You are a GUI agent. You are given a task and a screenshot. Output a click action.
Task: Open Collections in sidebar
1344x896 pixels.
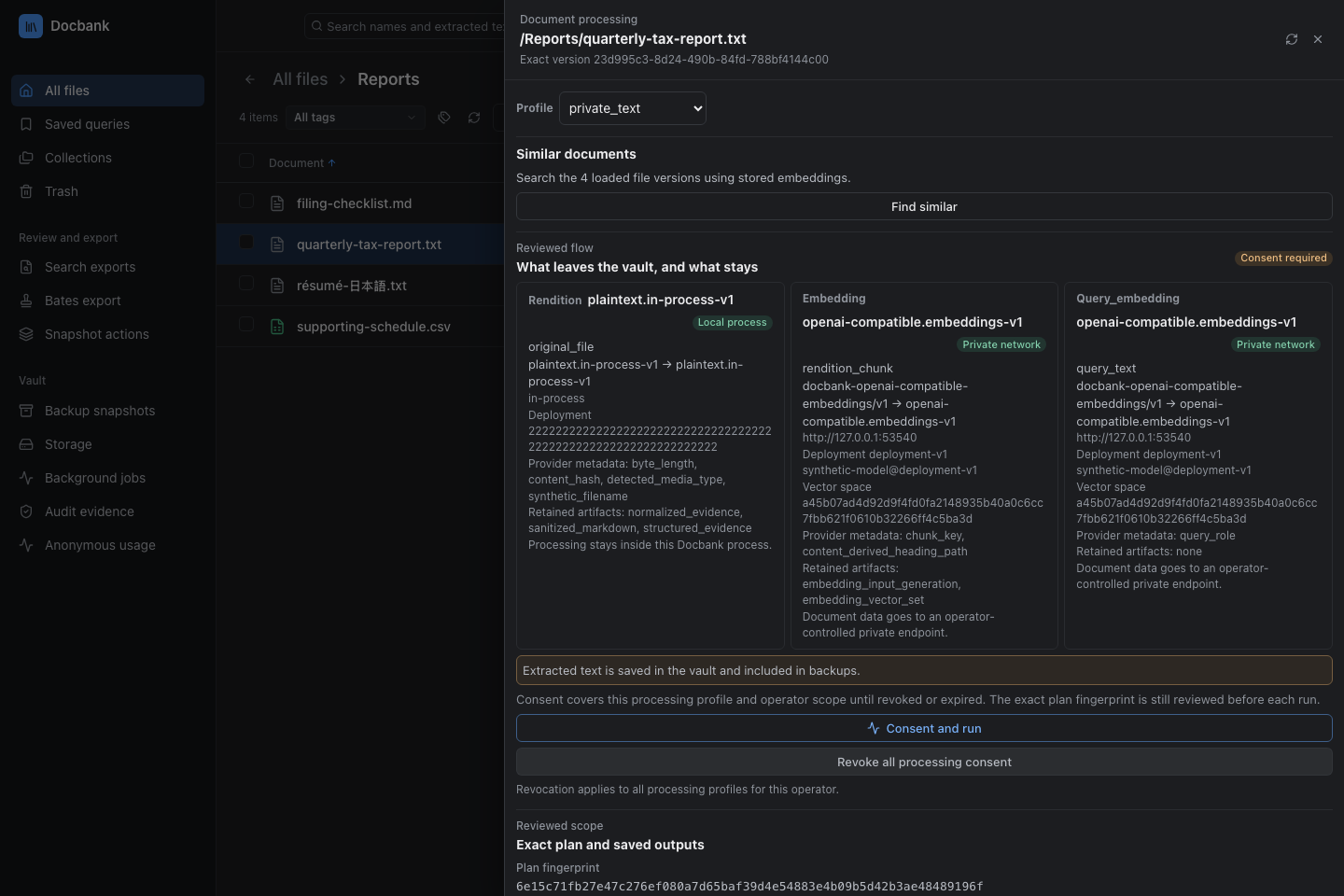(107, 158)
